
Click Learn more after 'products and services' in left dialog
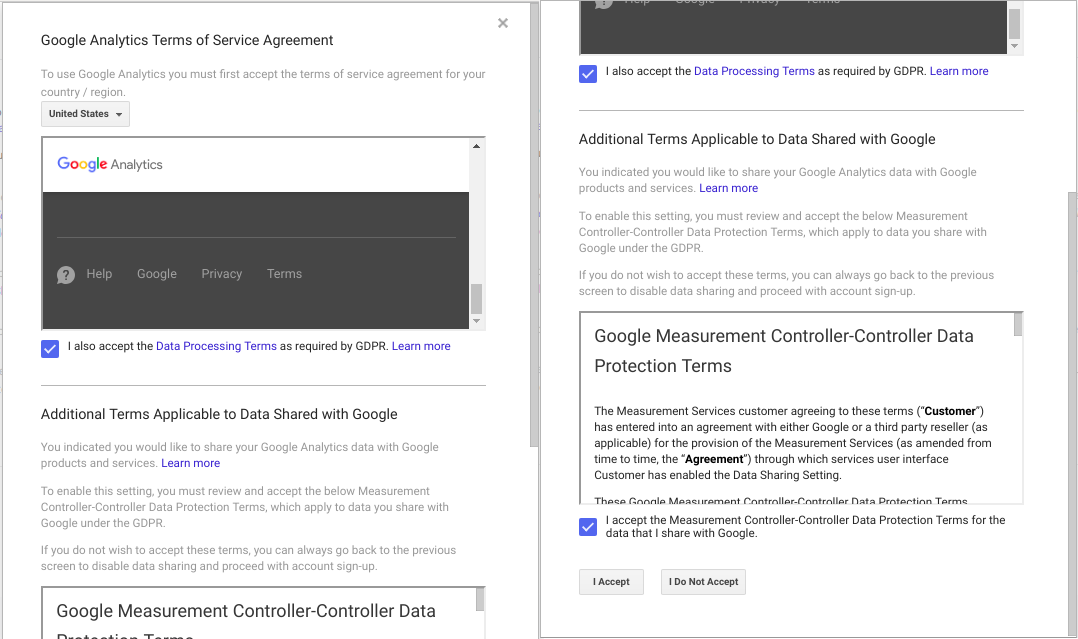190,463
